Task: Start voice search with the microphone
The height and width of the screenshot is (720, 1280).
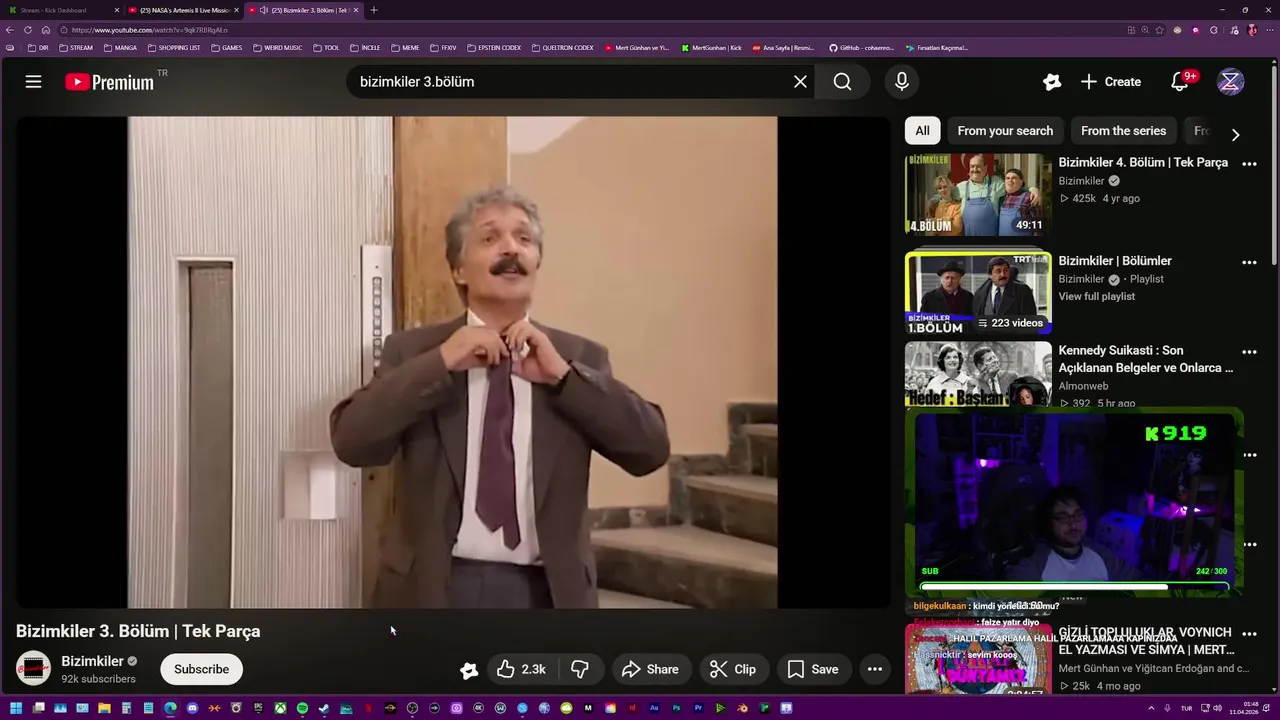Action: (x=902, y=82)
